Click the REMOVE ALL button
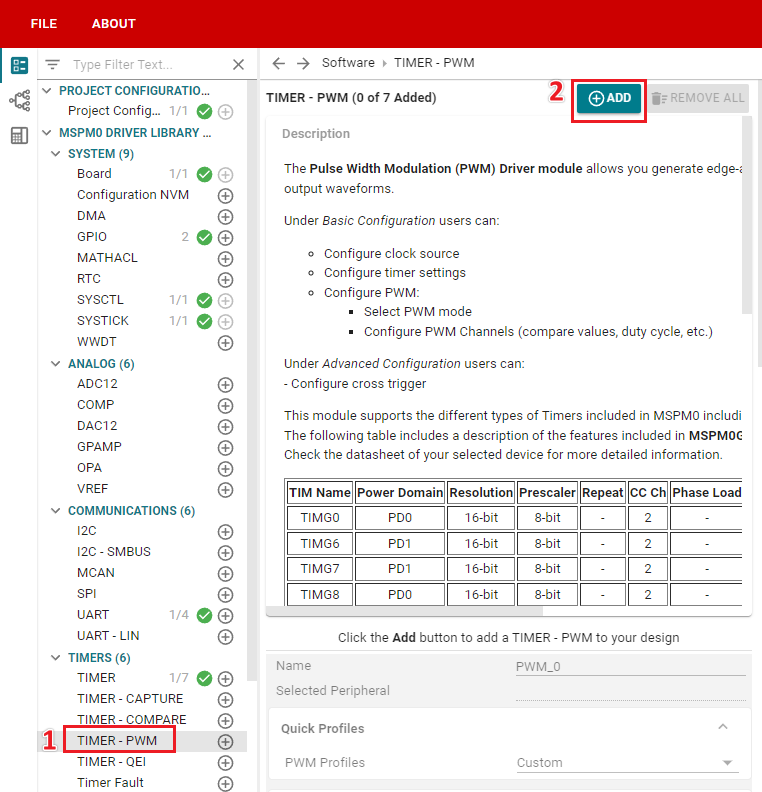 (698, 98)
